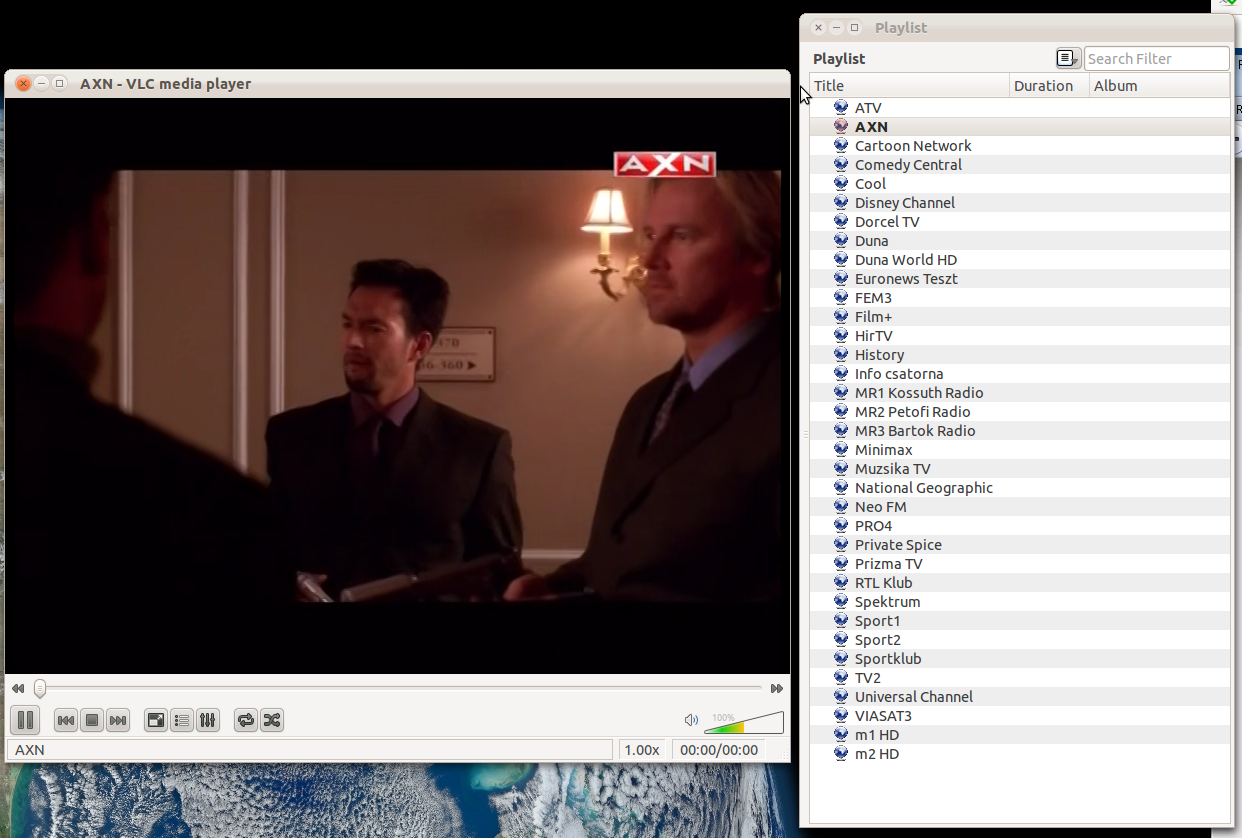1242x838 pixels.
Task: Stop the video playback
Action: [x=92, y=720]
